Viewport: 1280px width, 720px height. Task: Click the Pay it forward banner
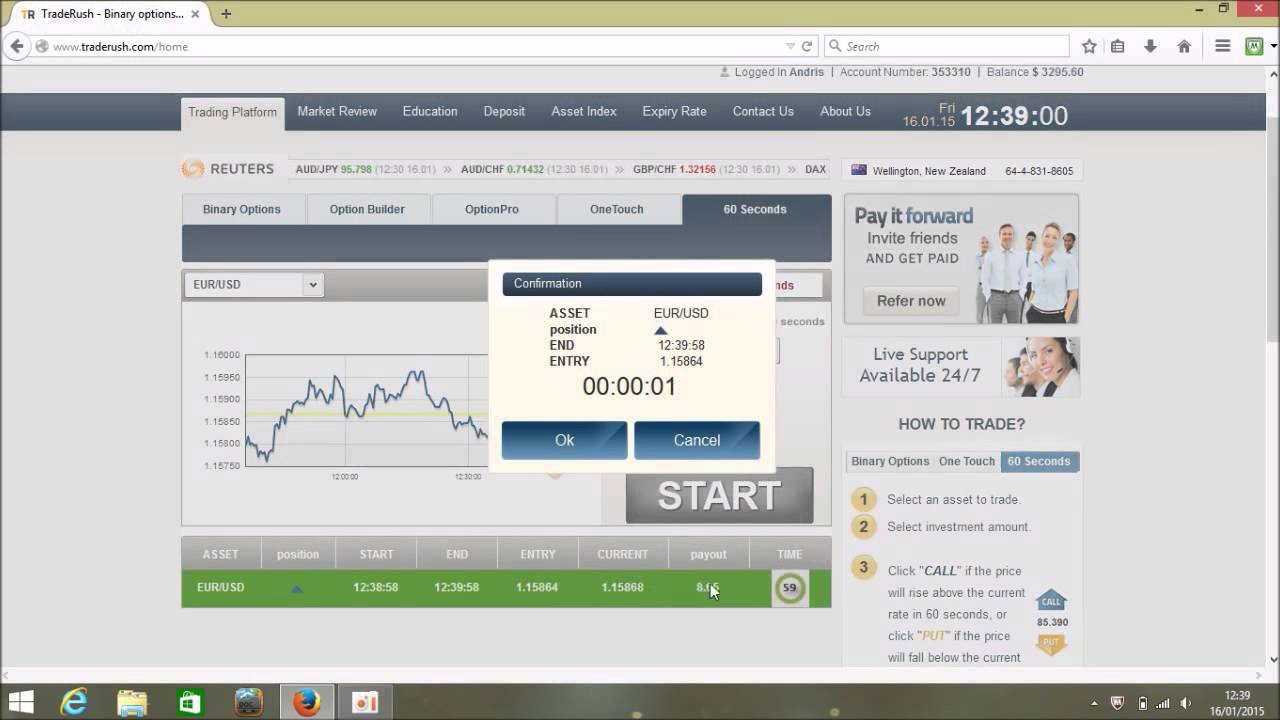961,259
